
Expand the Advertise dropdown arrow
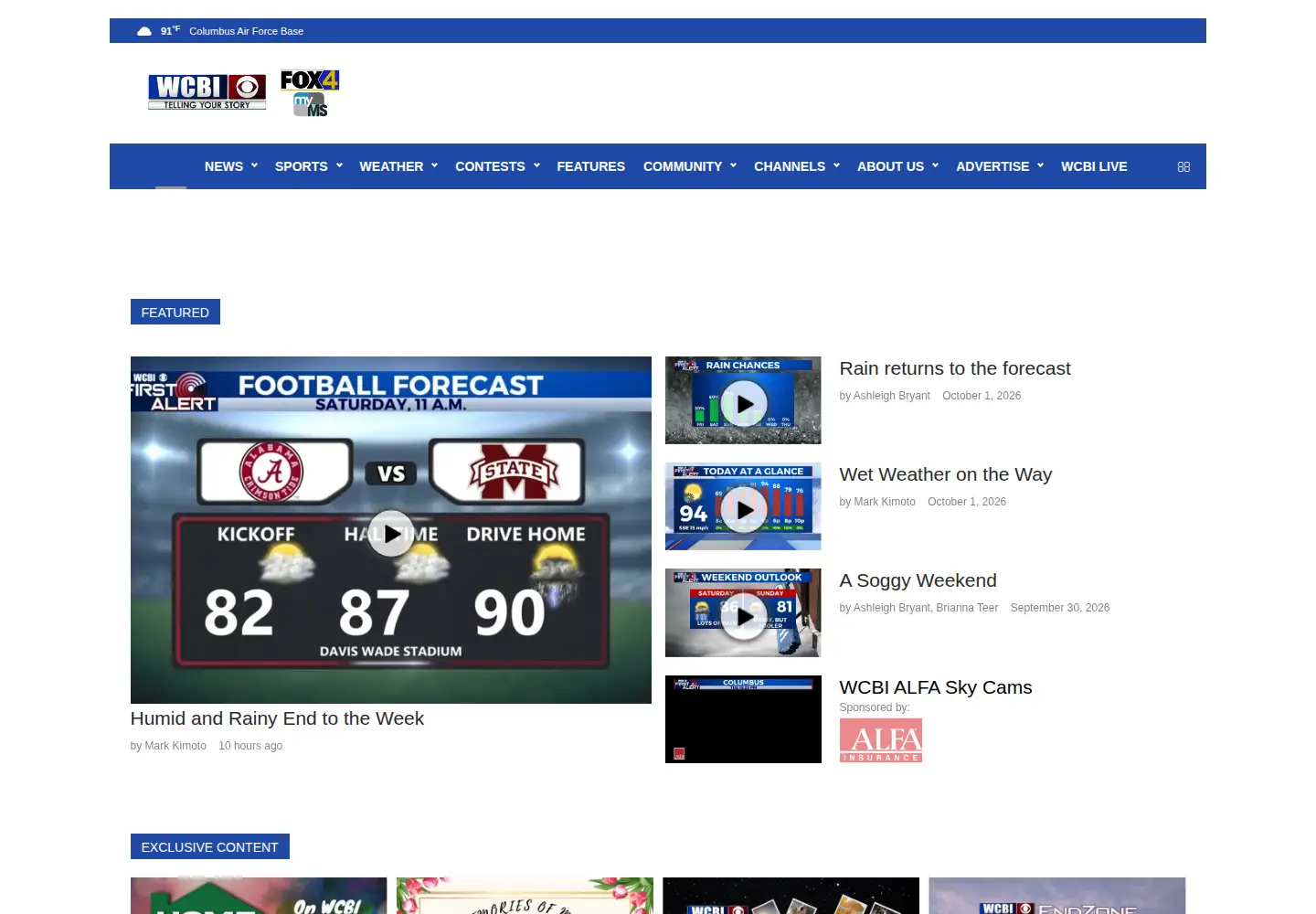coord(1040,165)
